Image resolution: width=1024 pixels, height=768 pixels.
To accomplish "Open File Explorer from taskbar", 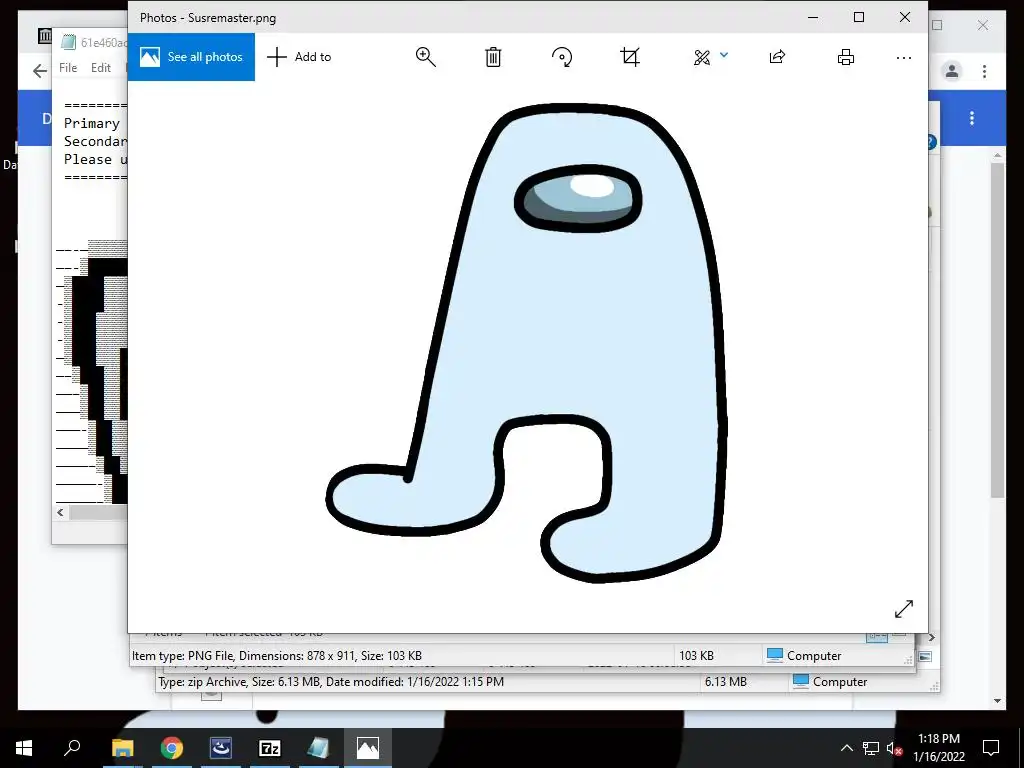I will 122,748.
